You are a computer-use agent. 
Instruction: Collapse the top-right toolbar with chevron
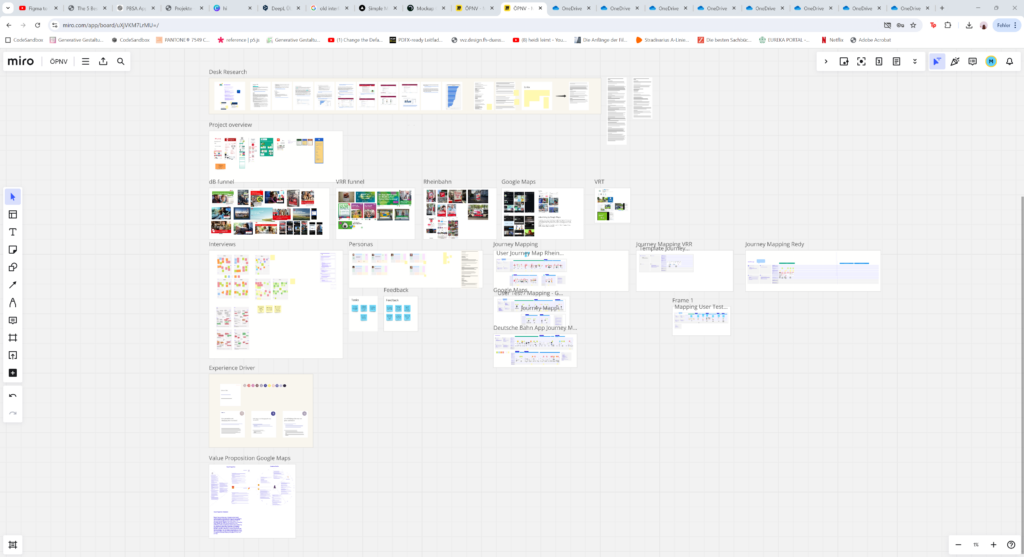825,61
